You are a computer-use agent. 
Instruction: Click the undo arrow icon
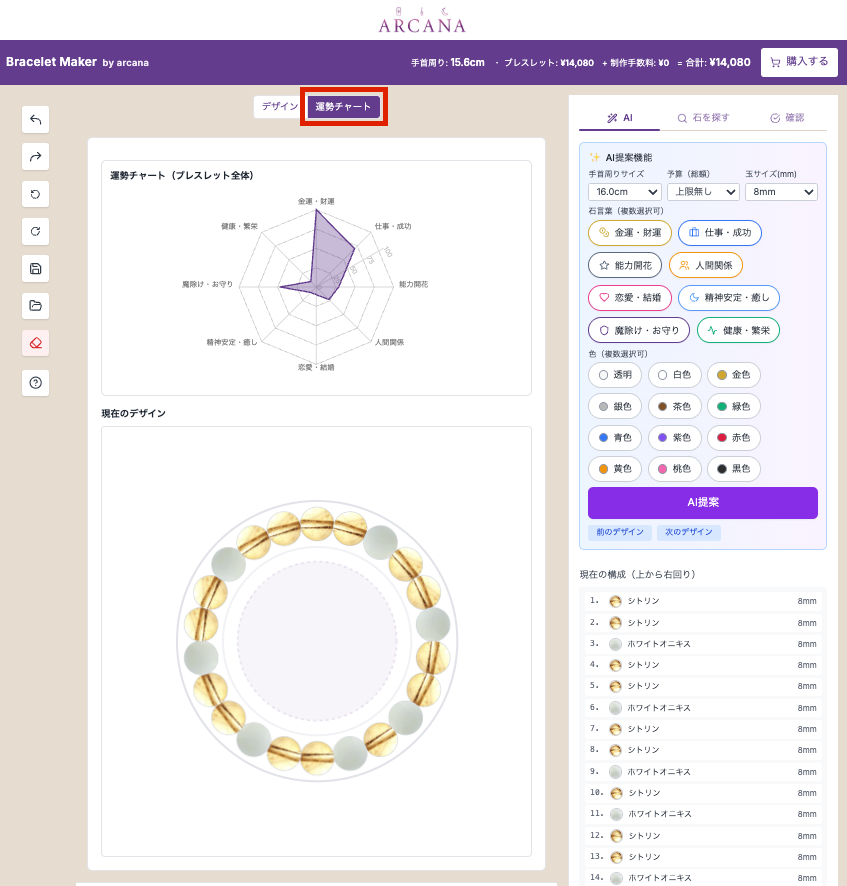point(35,120)
